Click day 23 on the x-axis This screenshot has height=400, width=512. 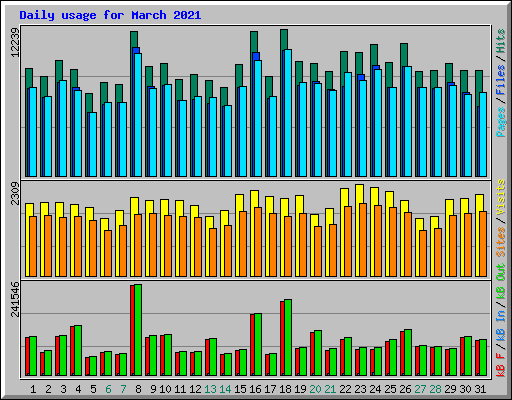tap(360, 389)
